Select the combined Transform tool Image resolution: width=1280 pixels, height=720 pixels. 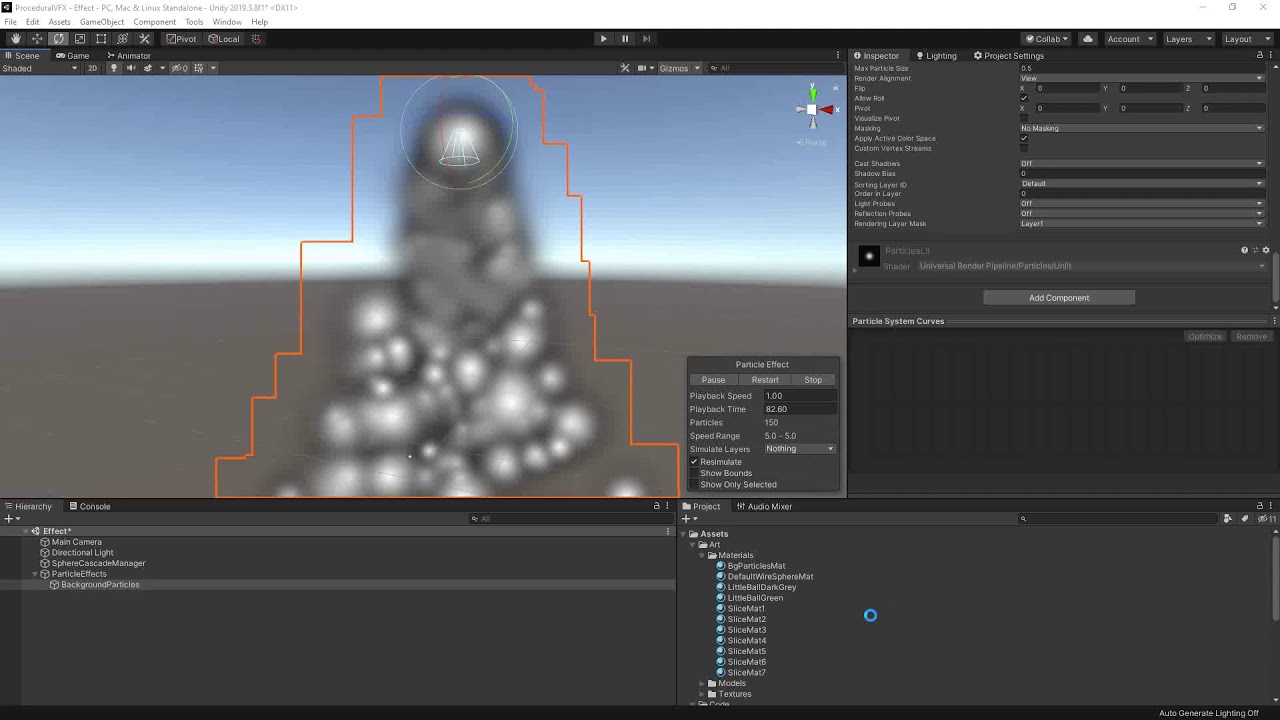click(x=122, y=39)
